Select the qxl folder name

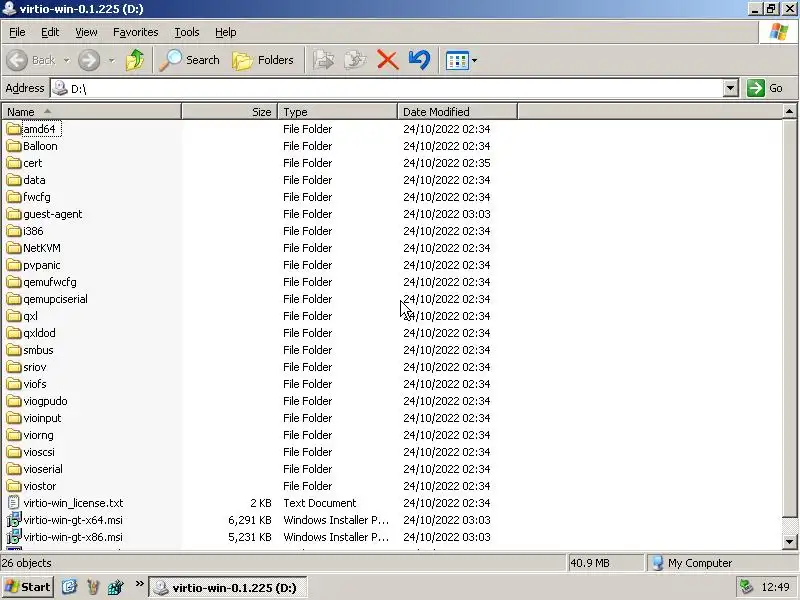pyautogui.click(x=30, y=316)
